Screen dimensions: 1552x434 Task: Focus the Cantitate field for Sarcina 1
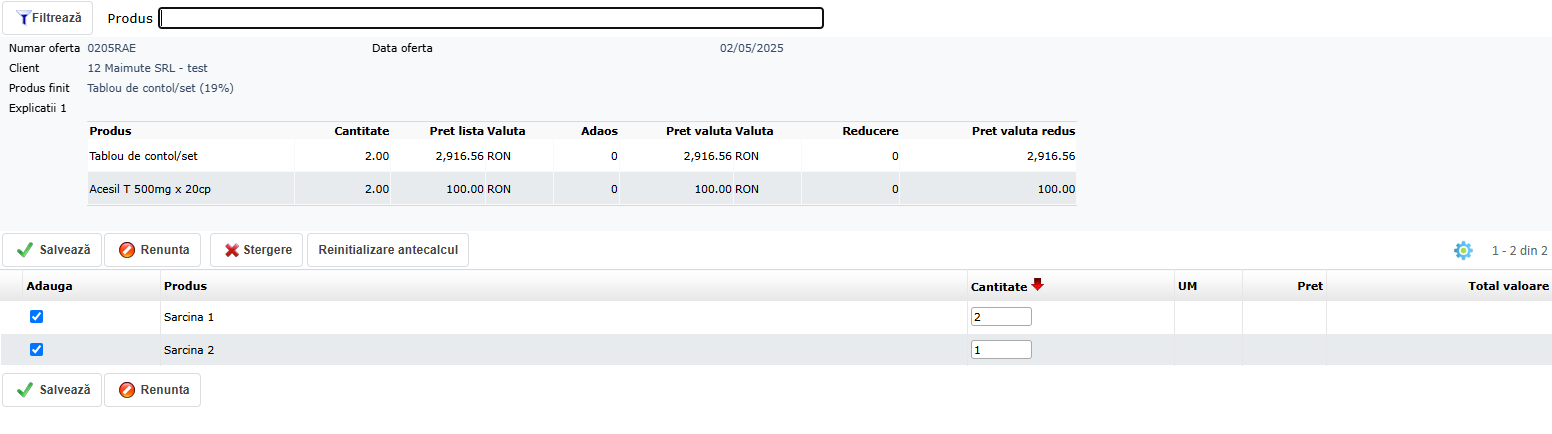coord(1000,316)
